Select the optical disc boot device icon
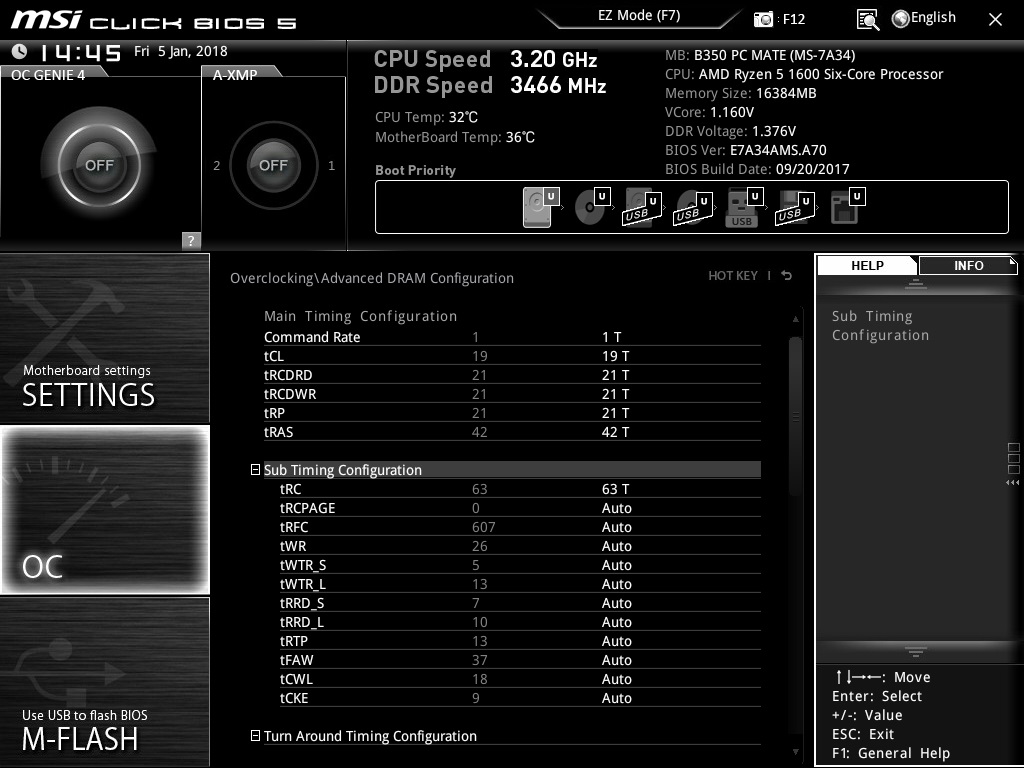 click(x=592, y=206)
